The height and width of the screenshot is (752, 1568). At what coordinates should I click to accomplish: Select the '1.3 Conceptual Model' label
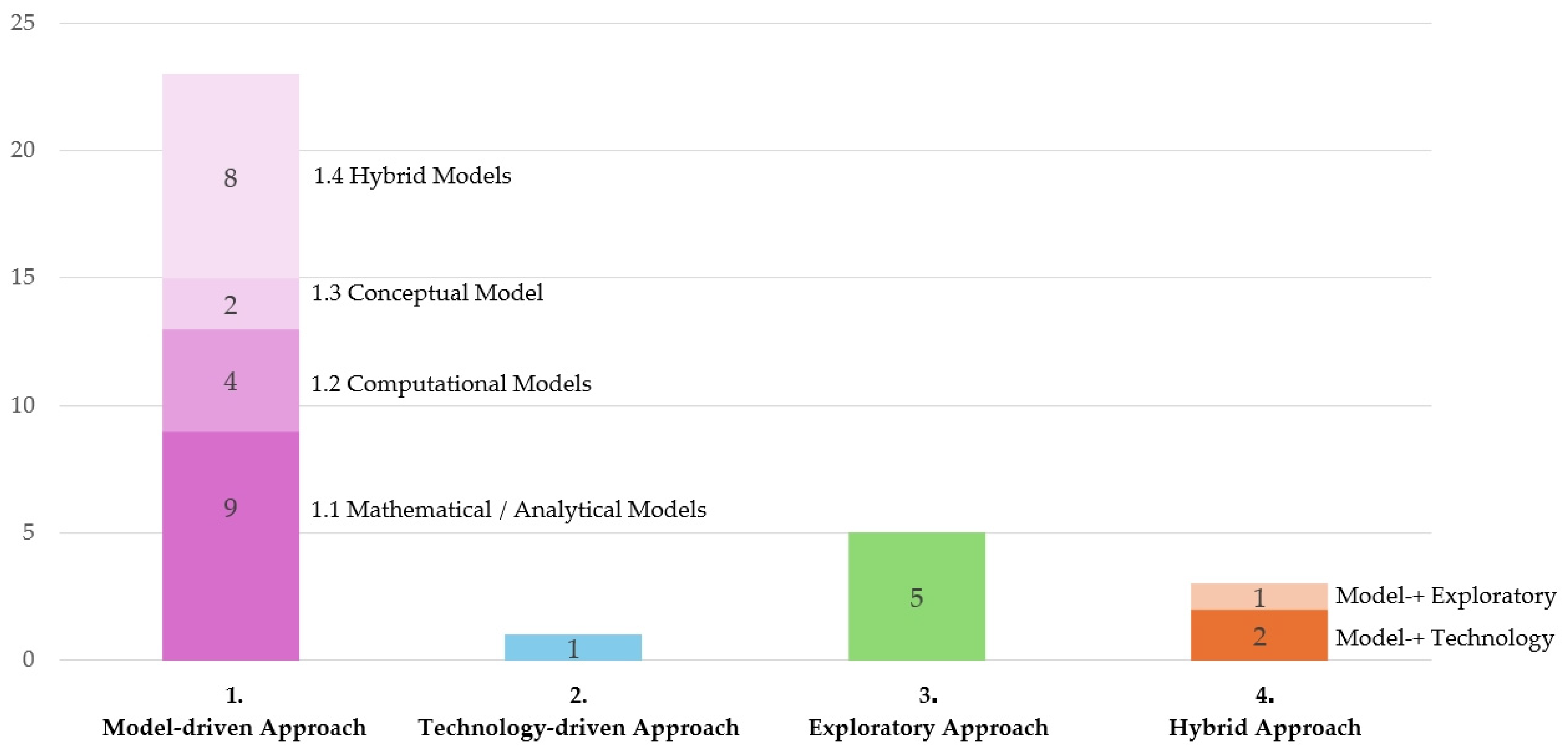pos(427,293)
